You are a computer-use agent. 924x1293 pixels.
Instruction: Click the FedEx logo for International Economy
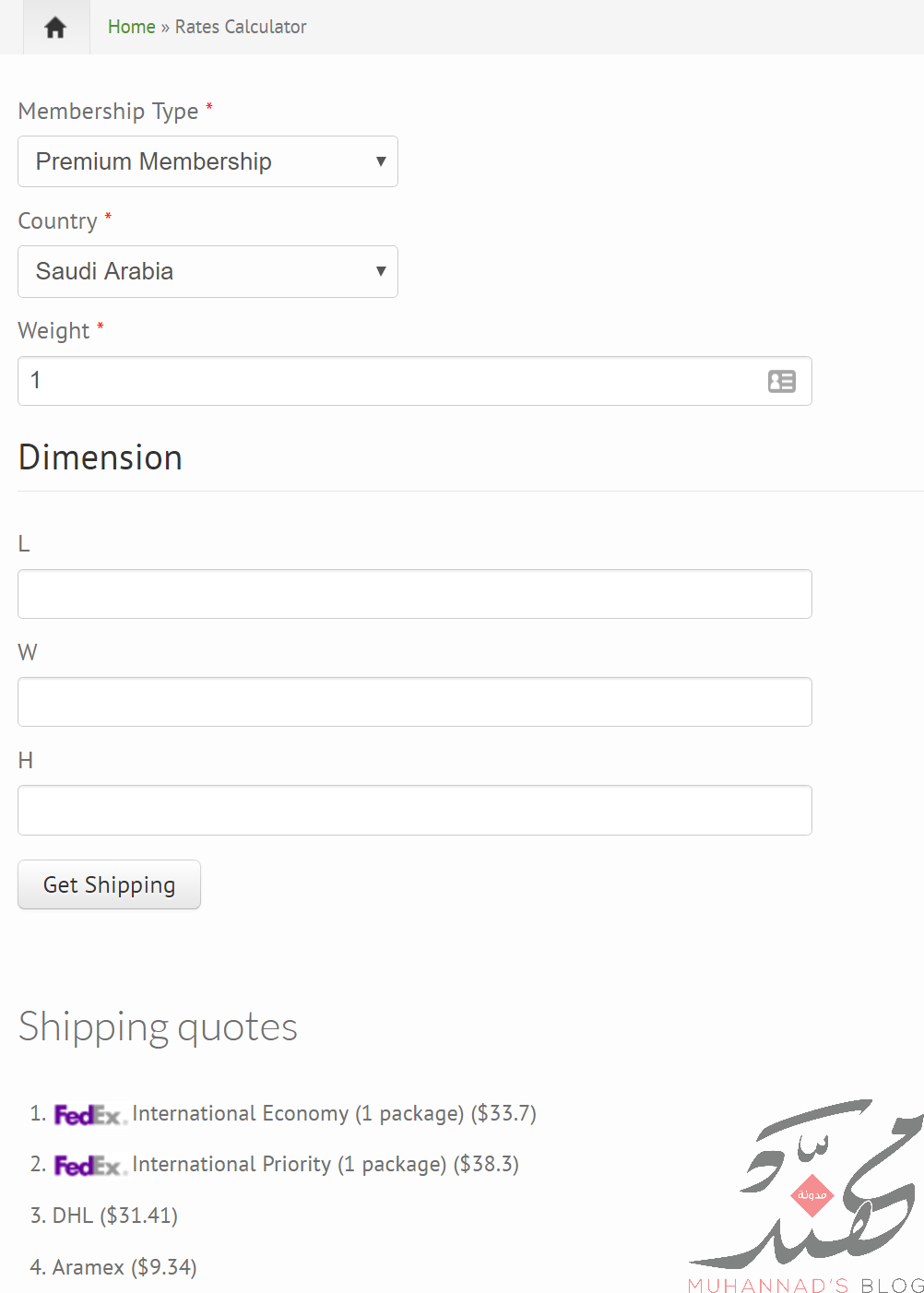90,1115
